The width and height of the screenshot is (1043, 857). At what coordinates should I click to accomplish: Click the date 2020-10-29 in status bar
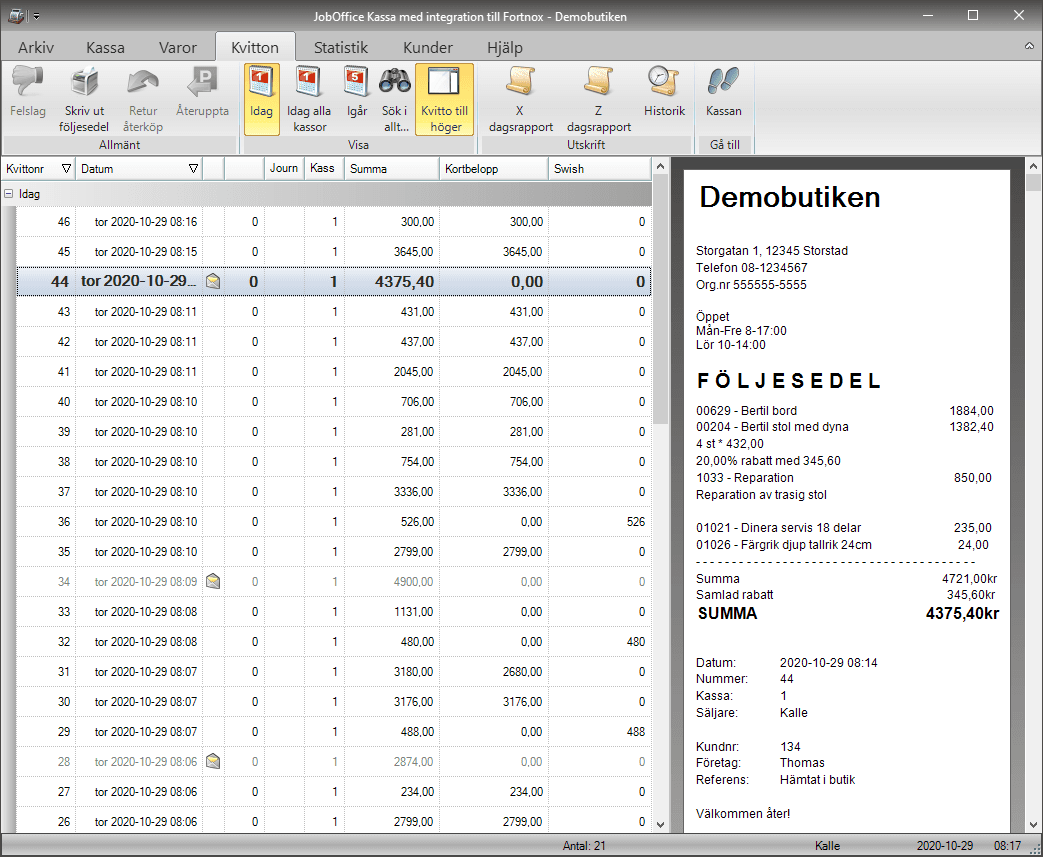click(945, 846)
